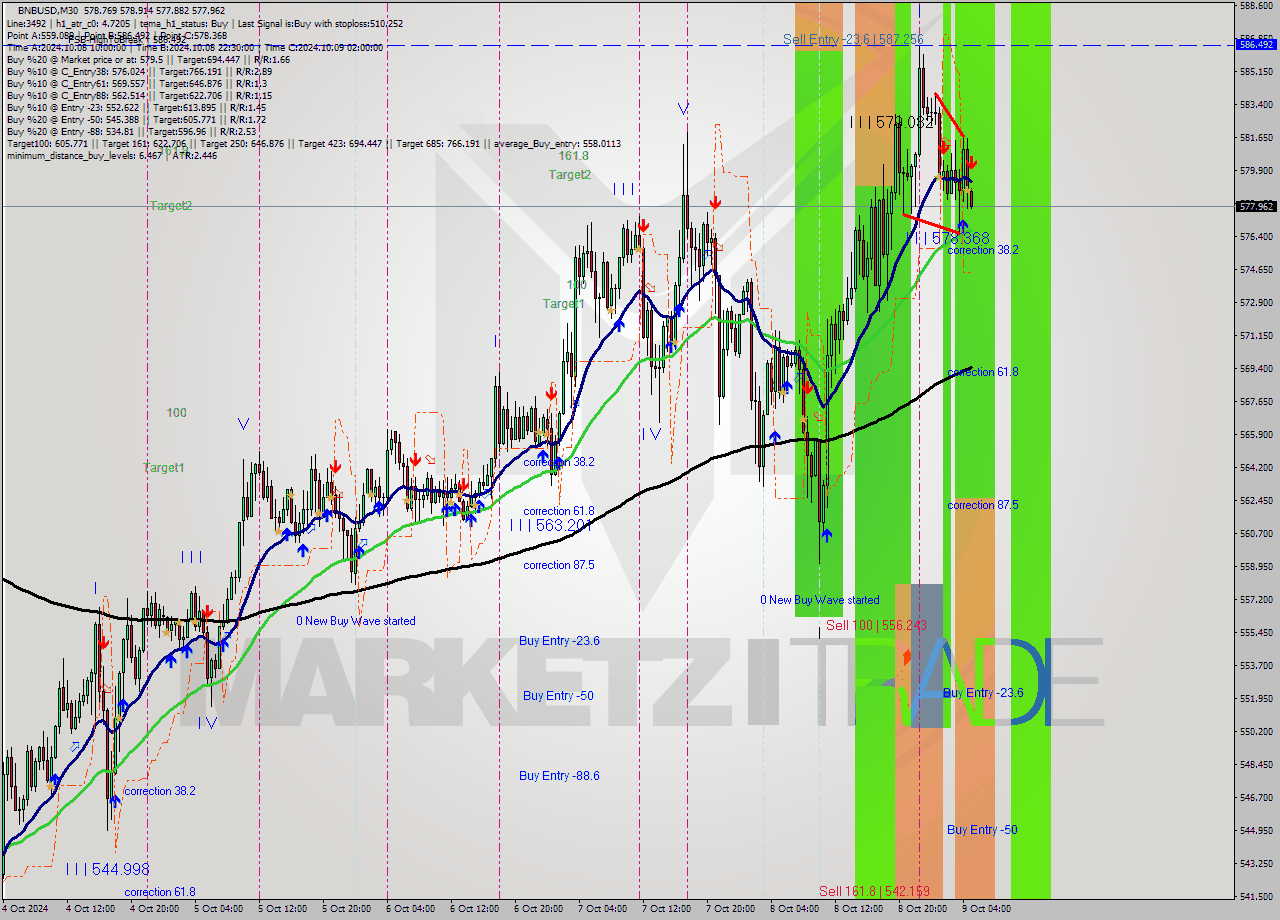Click the 558.950 price axis value
The width and height of the screenshot is (1280, 920).
point(1256,566)
